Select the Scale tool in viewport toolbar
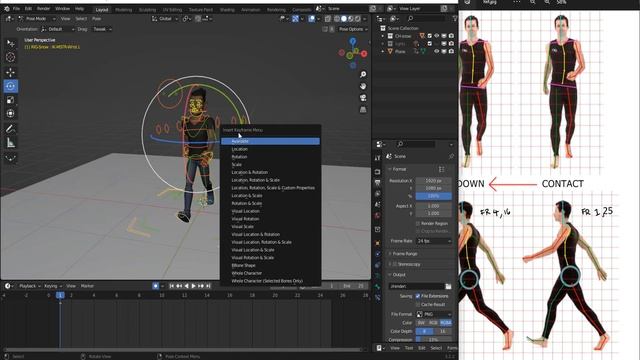 (x=11, y=100)
